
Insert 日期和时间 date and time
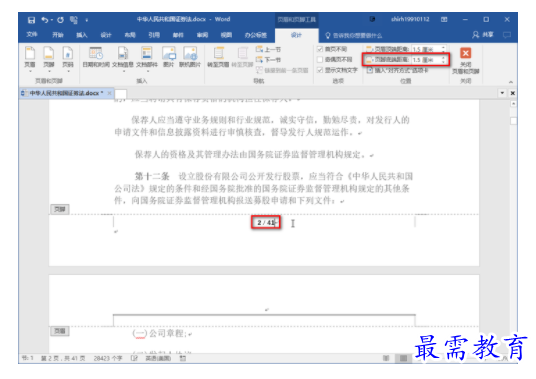96,57
